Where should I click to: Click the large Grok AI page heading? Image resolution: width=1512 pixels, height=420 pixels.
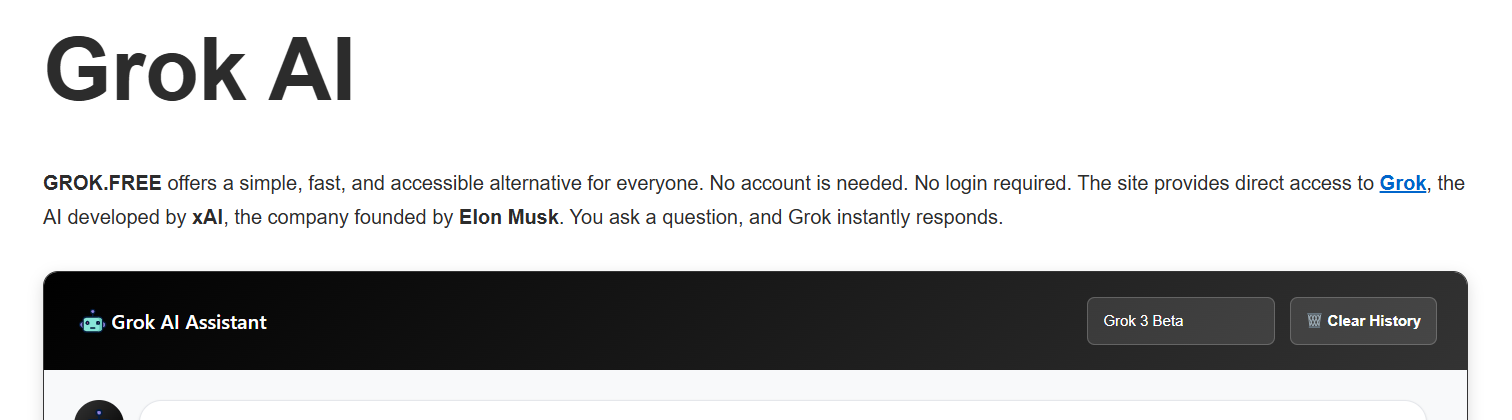pos(199,70)
